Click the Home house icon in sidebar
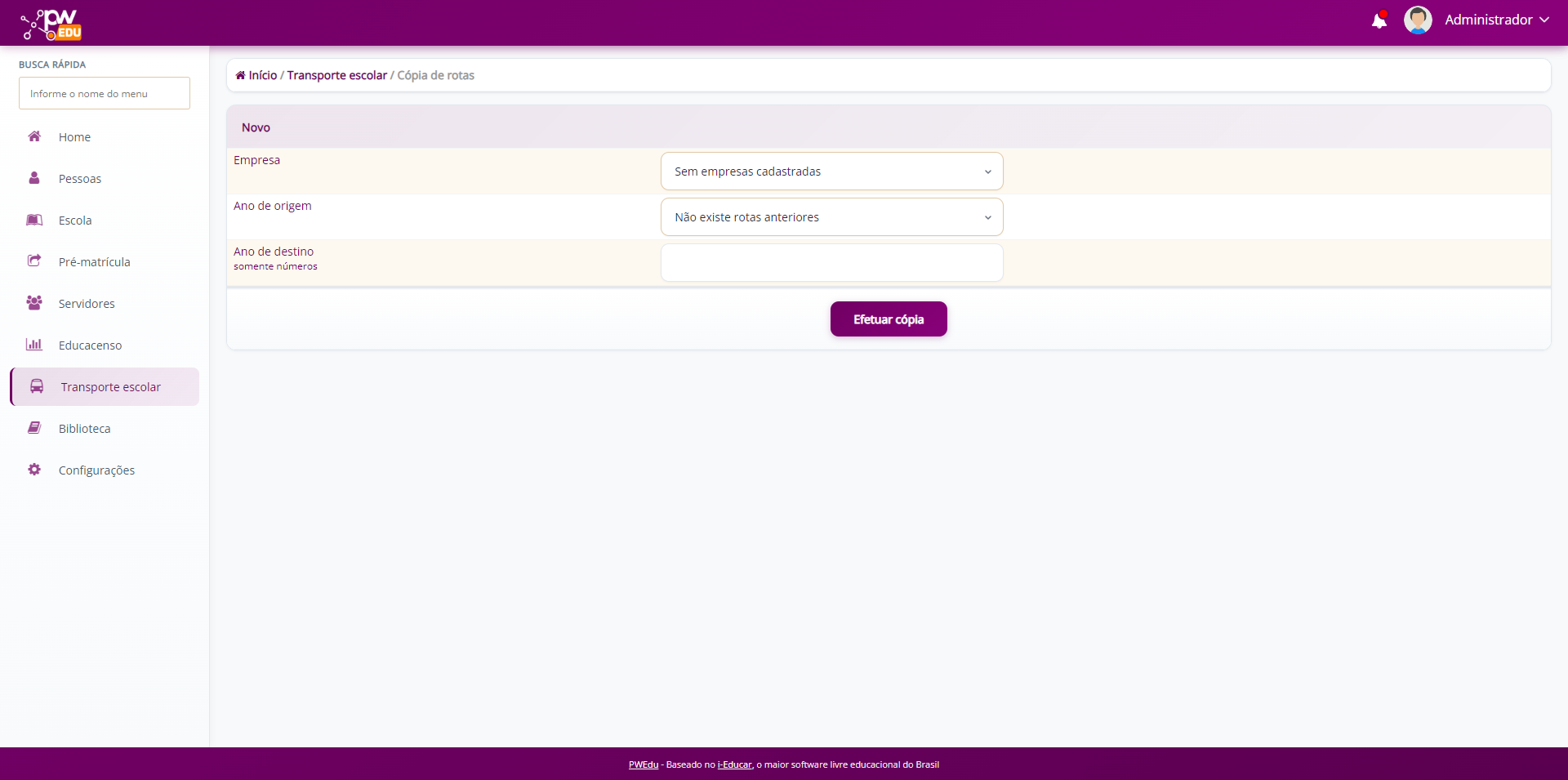The width and height of the screenshot is (1568, 780). click(34, 136)
